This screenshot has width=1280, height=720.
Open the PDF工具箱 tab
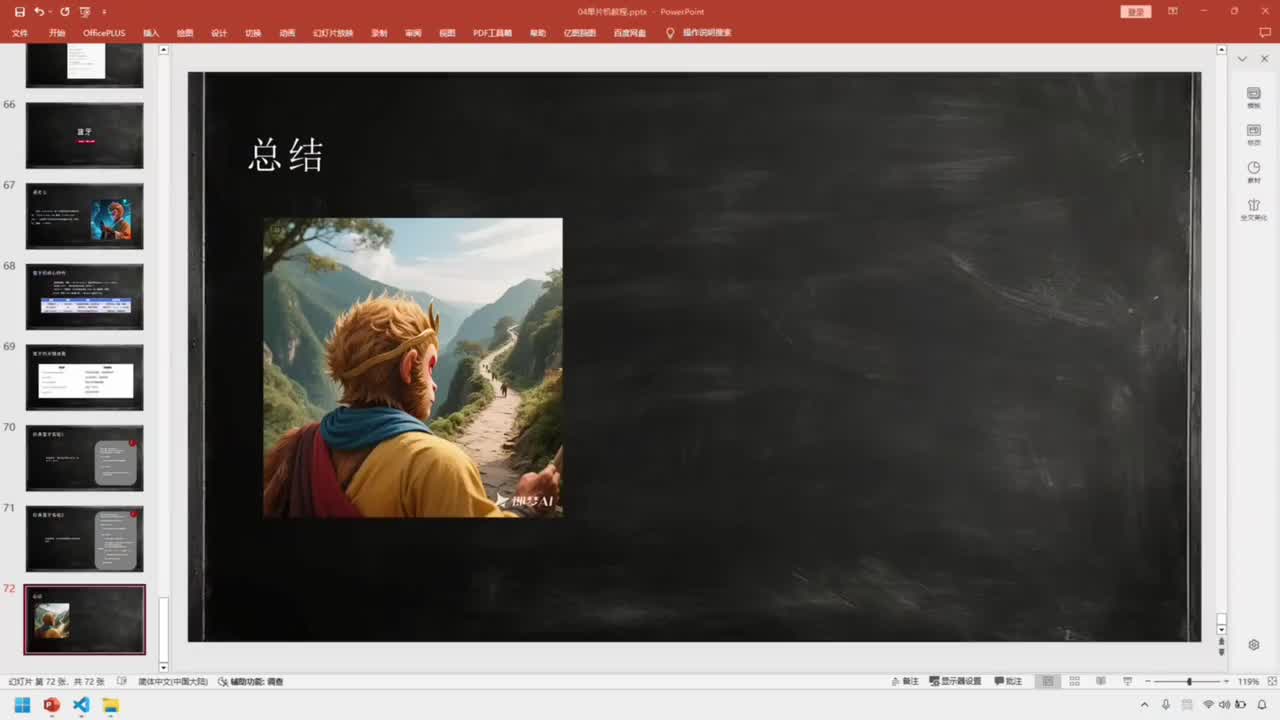click(x=492, y=33)
